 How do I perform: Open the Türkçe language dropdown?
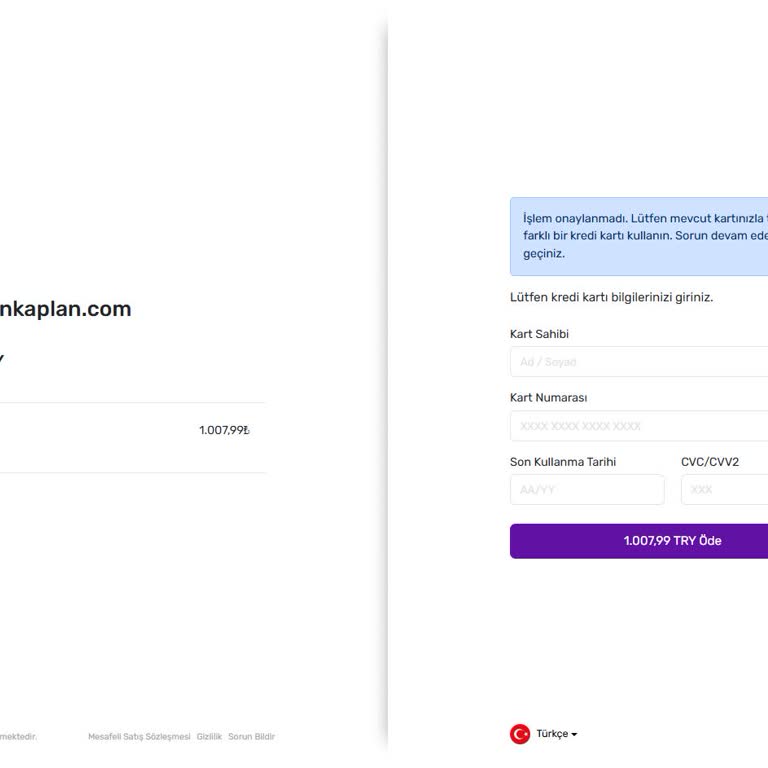(555, 734)
